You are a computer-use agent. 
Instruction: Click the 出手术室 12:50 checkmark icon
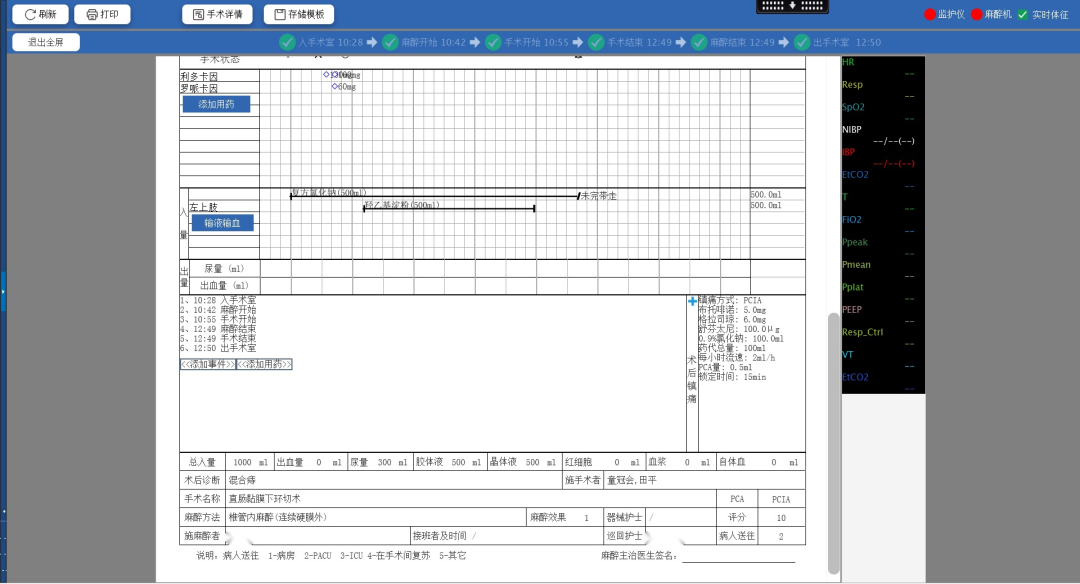click(802, 42)
